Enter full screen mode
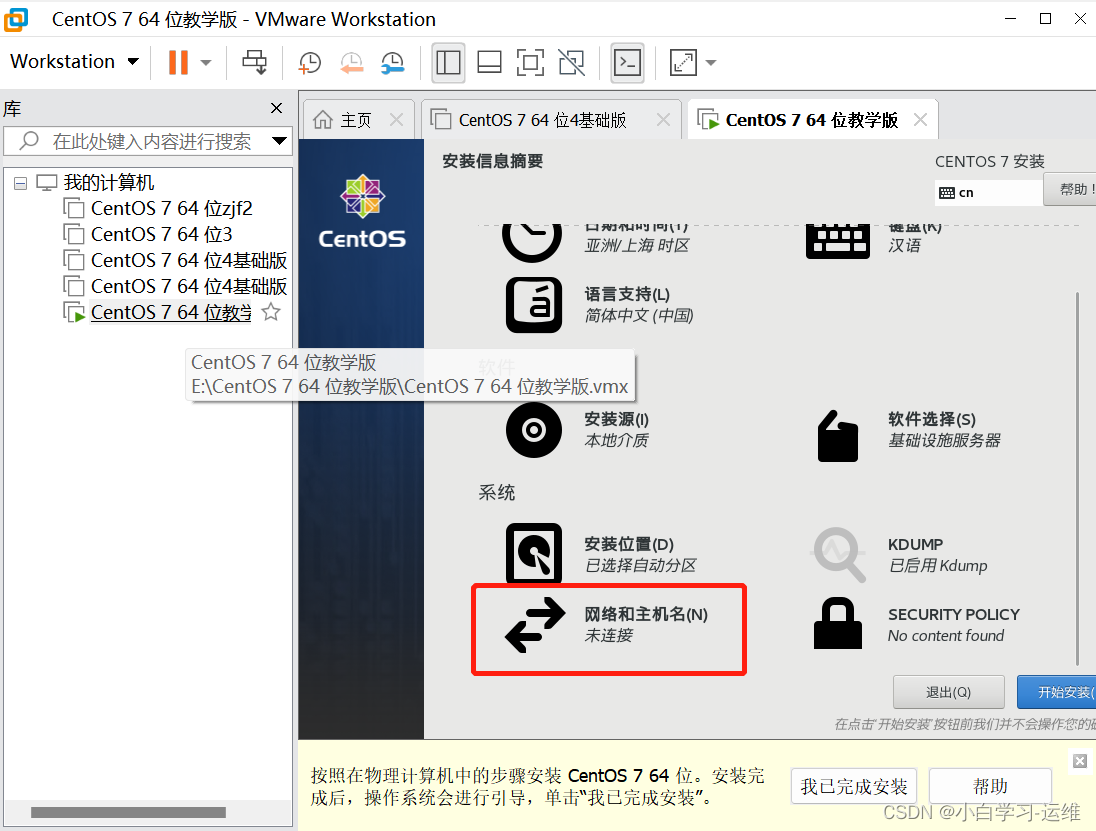1096x831 pixels. click(x=531, y=62)
